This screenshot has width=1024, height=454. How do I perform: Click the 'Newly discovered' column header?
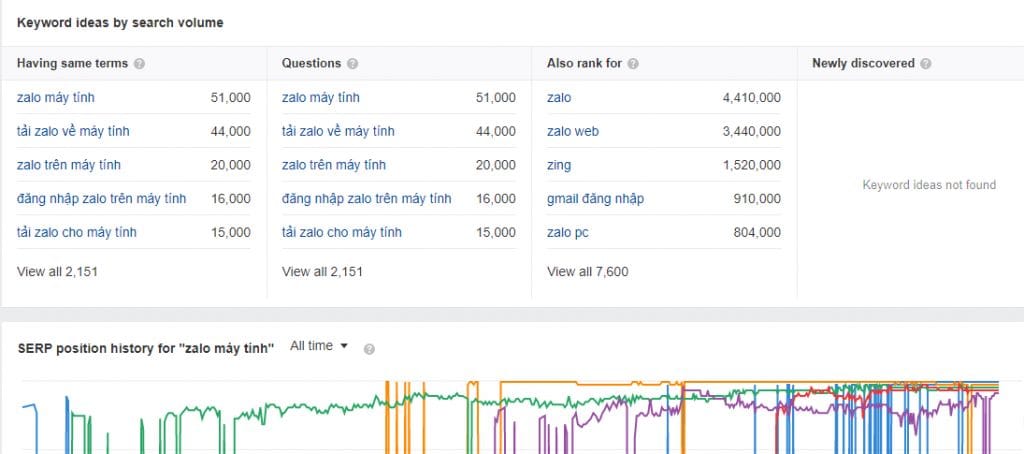tap(863, 63)
